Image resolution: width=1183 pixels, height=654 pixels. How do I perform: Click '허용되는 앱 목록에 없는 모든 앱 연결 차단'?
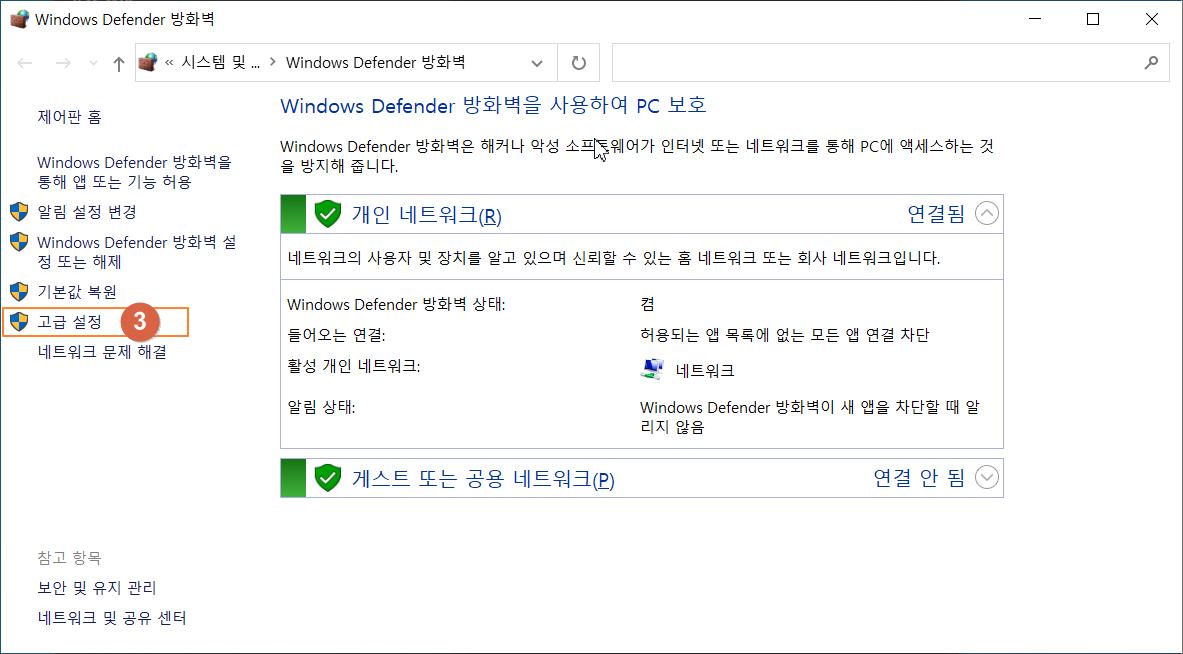point(785,335)
